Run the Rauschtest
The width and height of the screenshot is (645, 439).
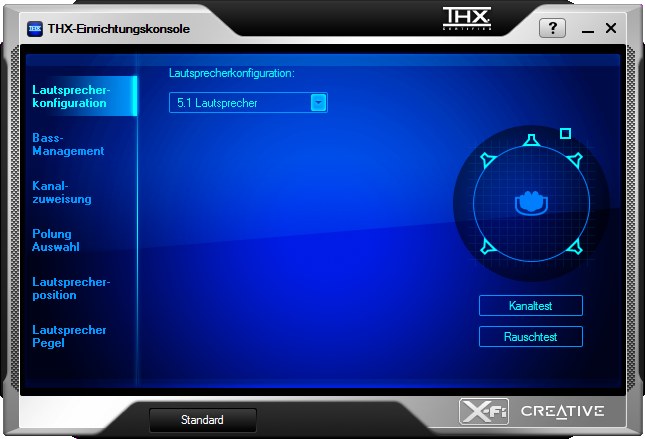[x=531, y=337]
